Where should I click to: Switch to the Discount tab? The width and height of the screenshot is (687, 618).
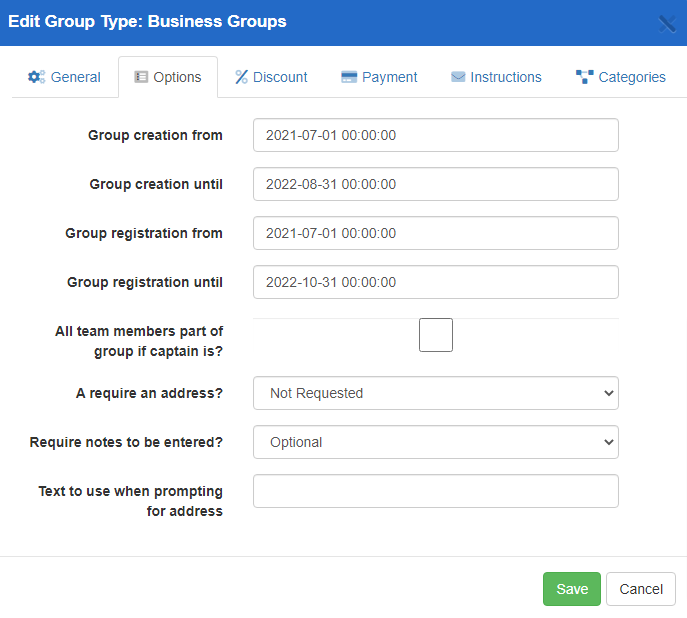pyautogui.click(x=279, y=77)
